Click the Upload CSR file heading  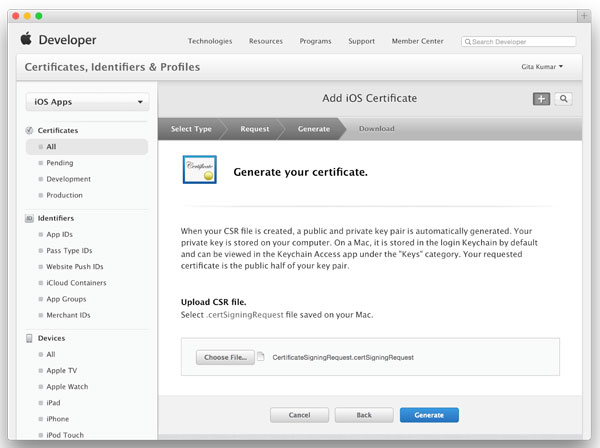click(x=214, y=302)
